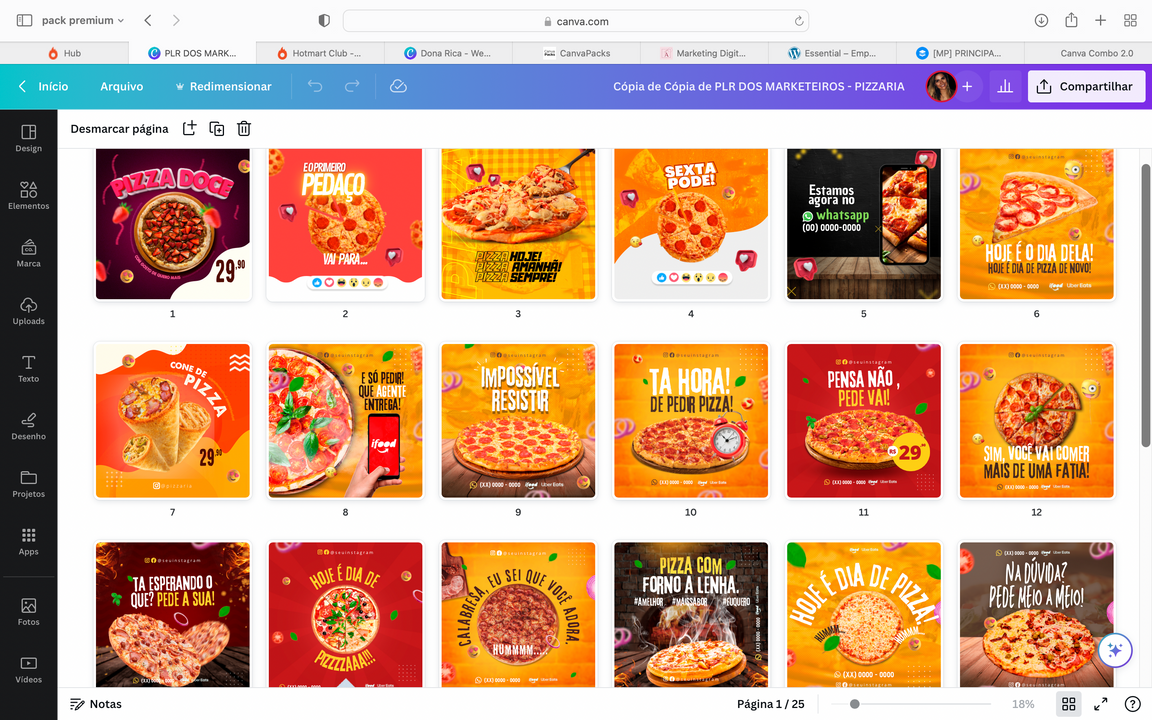This screenshot has height=720, width=1152.
Task: Duplicate the selected page icon
Action: 217,128
